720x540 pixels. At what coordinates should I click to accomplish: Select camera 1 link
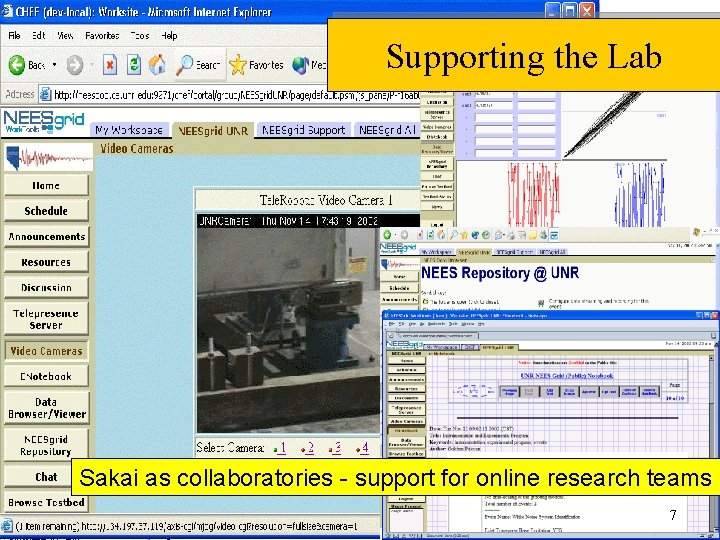[x=281, y=448]
